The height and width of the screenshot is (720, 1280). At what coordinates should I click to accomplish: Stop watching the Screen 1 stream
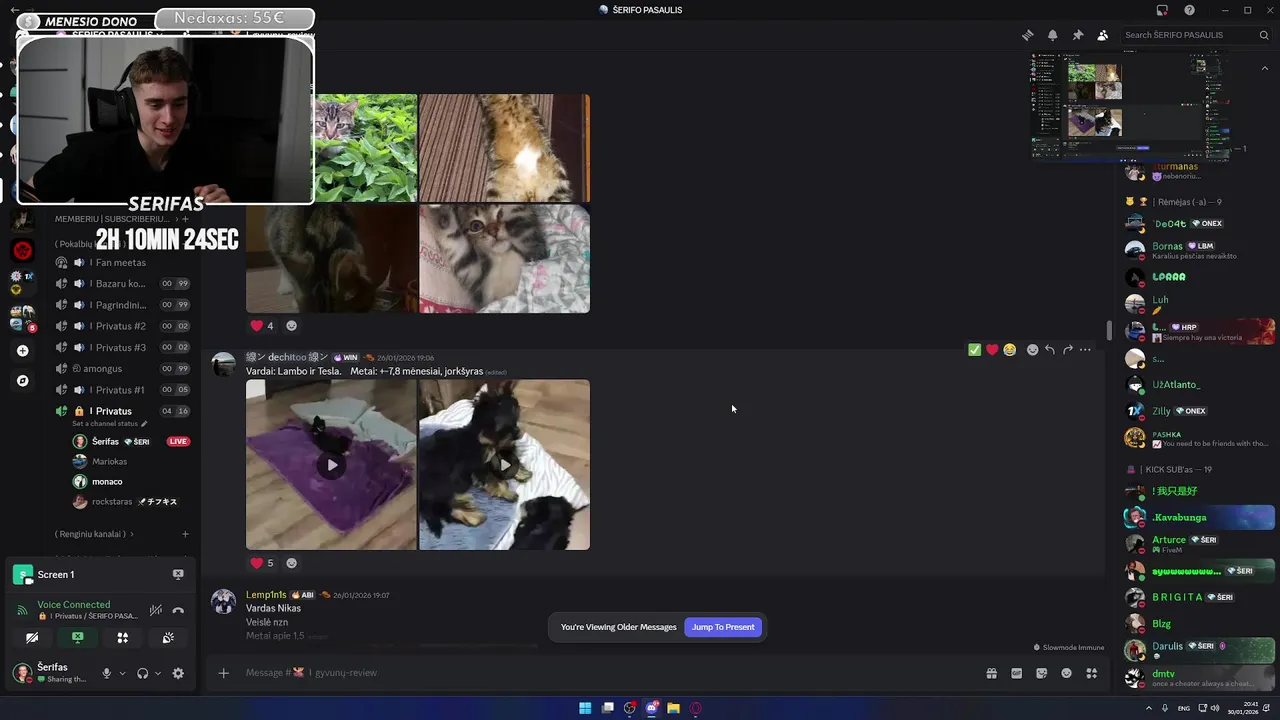(x=178, y=574)
